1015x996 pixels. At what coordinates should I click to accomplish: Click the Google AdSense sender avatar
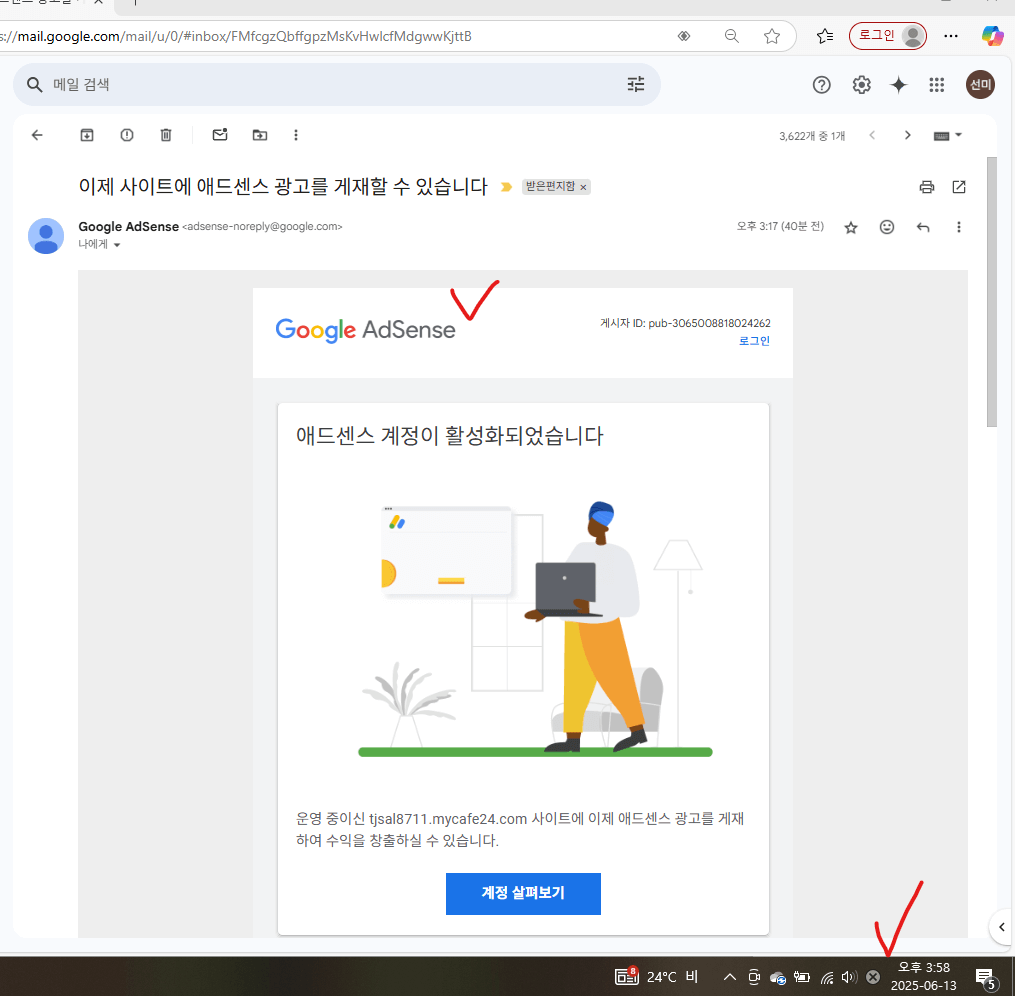(x=46, y=236)
